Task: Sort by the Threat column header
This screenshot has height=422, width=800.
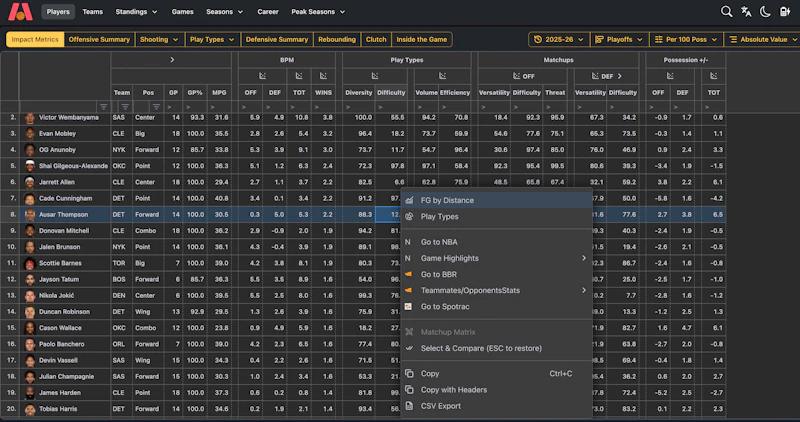Action: [555, 92]
